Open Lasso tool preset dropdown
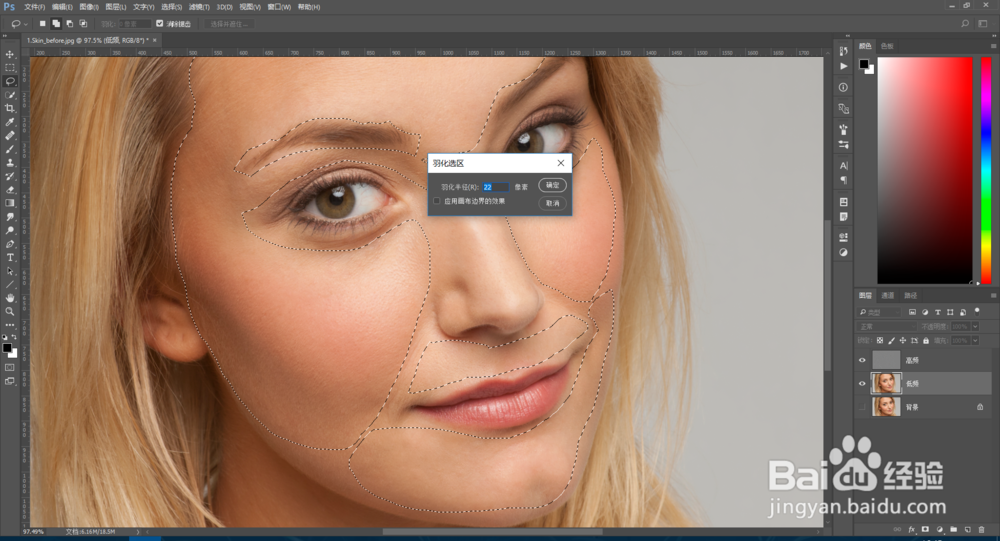The width and height of the screenshot is (1000, 541). [x=26, y=24]
